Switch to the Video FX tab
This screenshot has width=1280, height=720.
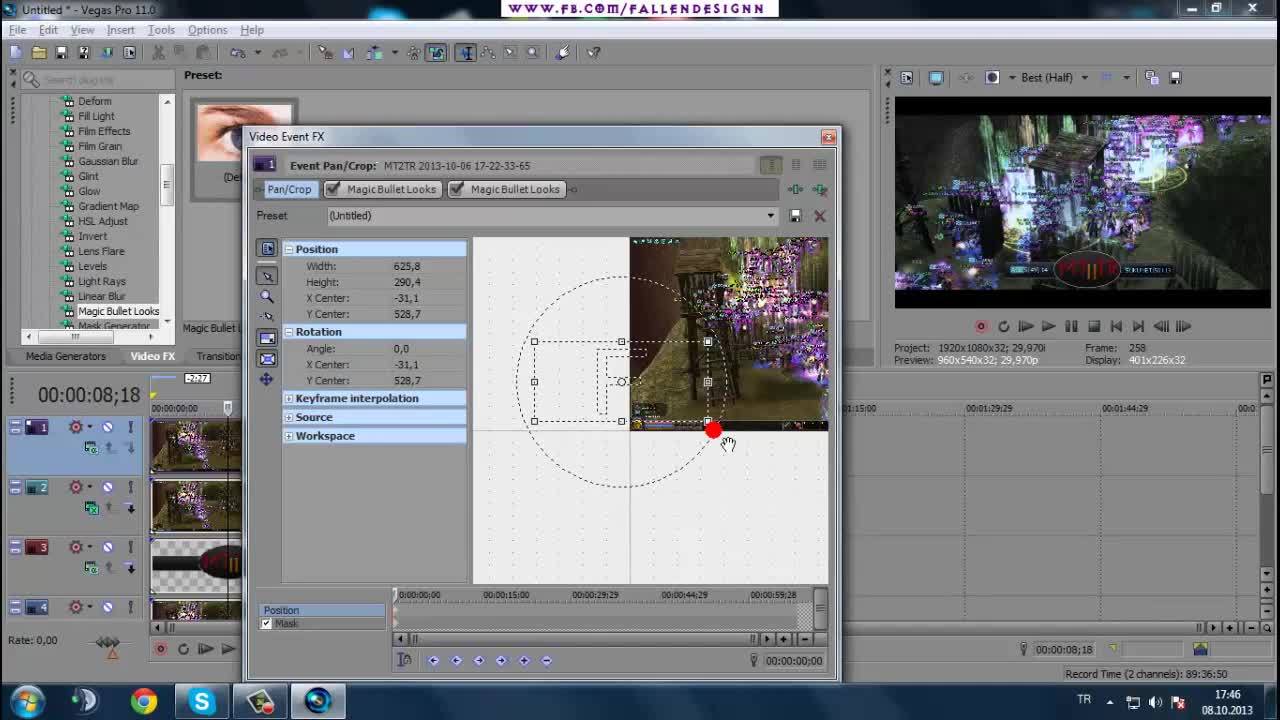click(x=152, y=356)
